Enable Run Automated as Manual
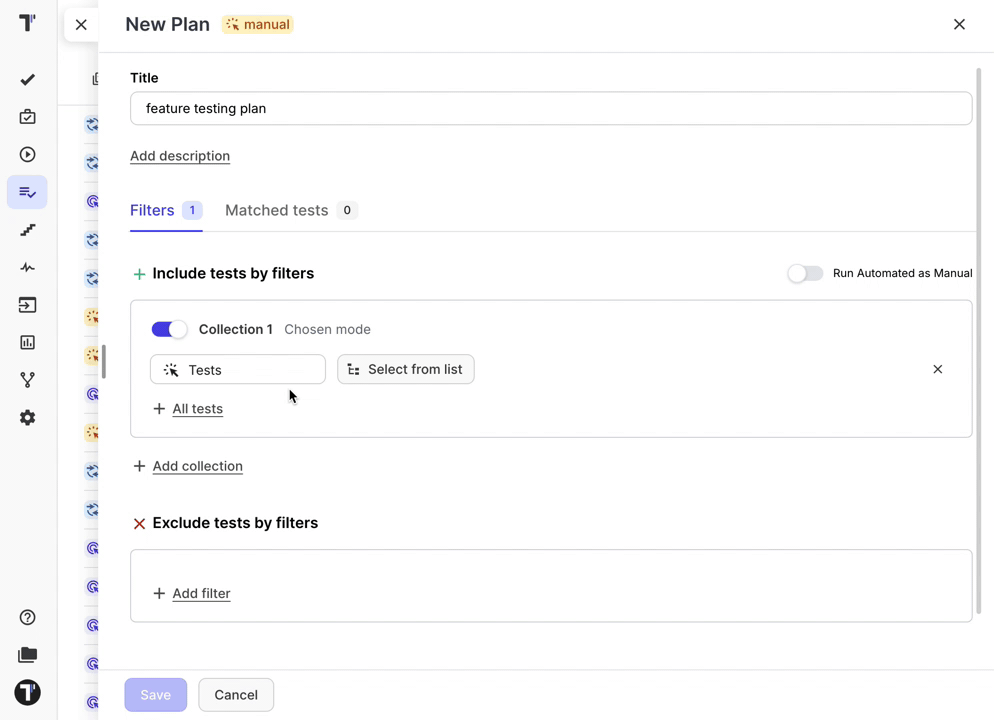 tap(805, 273)
